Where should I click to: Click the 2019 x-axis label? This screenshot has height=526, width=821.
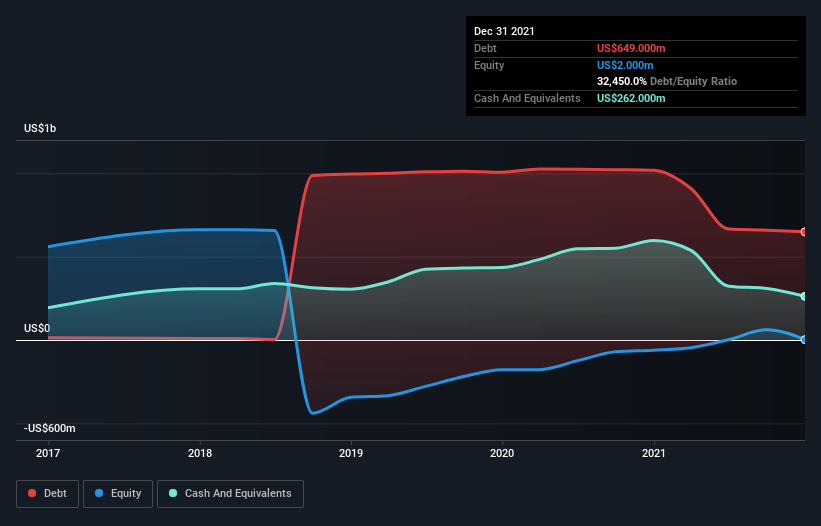[351, 453]
